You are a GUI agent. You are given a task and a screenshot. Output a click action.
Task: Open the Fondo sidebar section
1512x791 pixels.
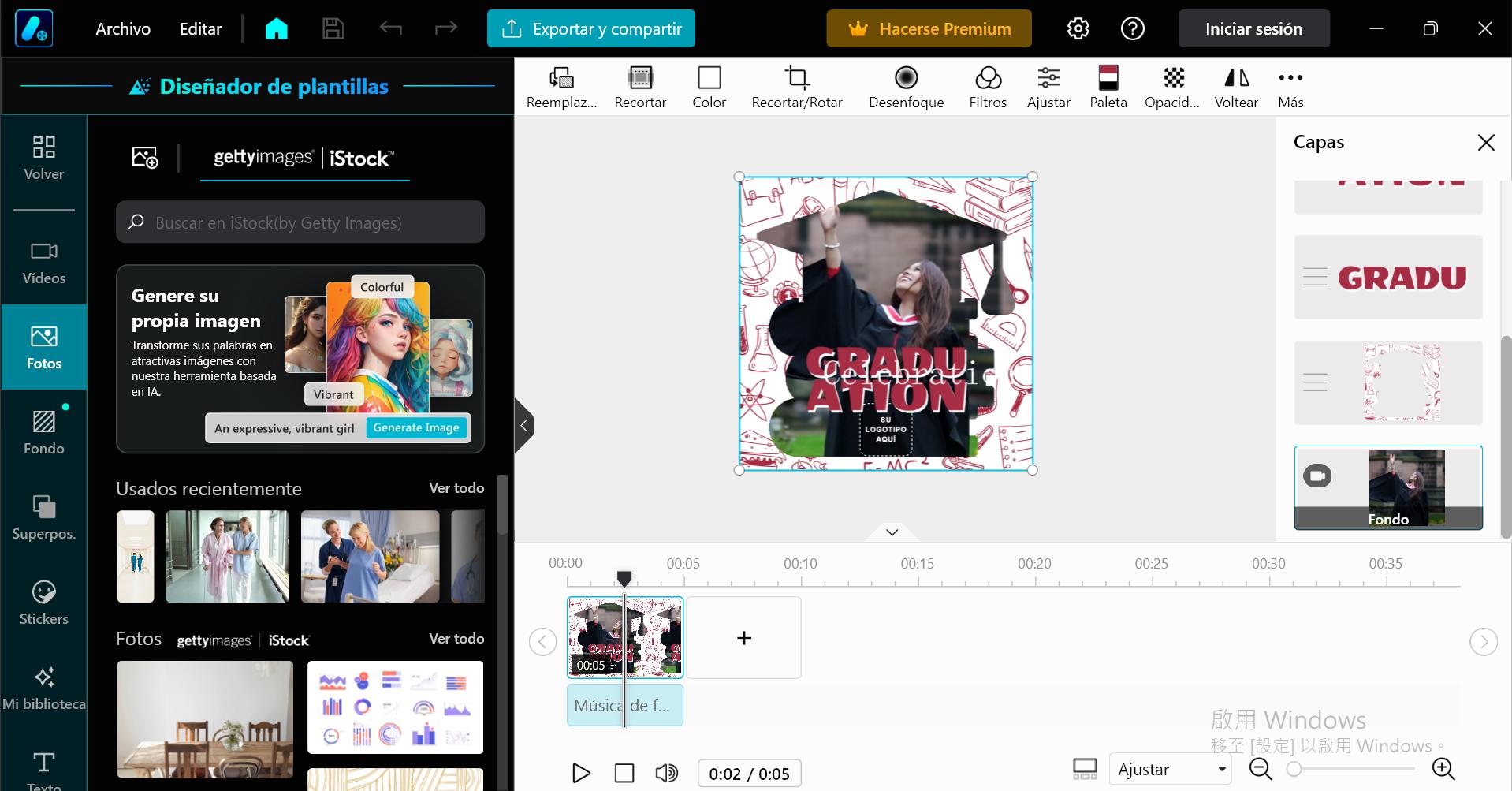tap(44, 433)
